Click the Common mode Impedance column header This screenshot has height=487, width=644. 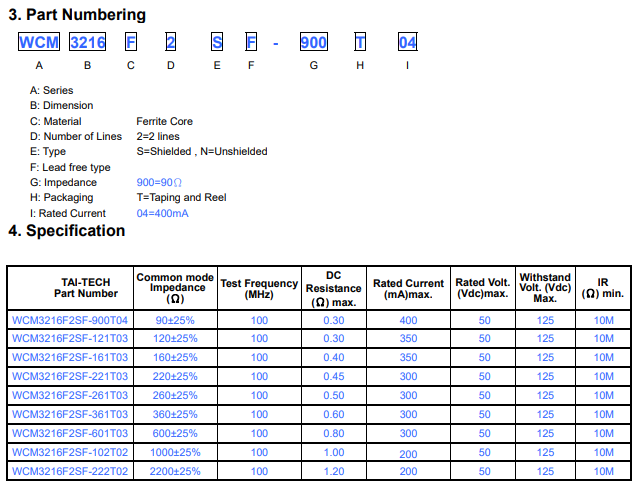pos(175,288)
